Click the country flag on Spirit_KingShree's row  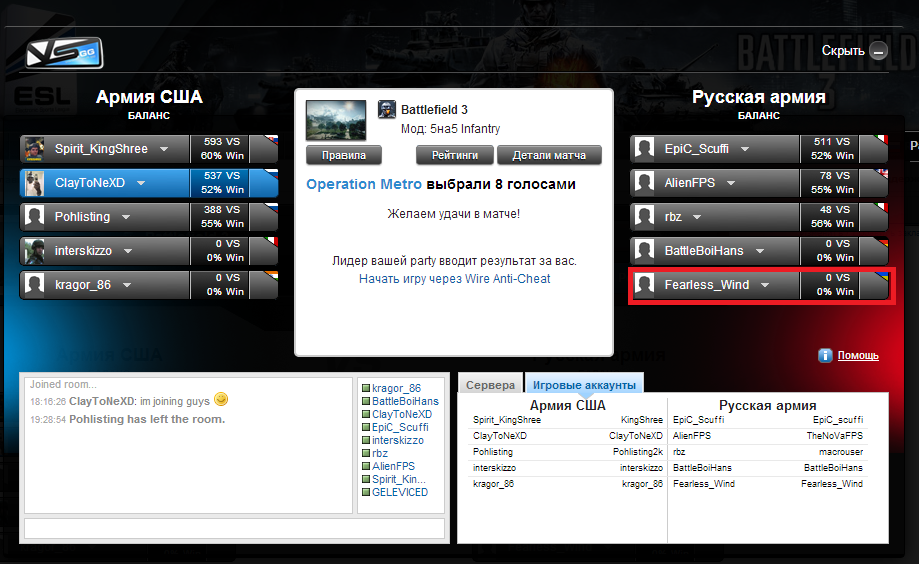(x=271, y=140)
